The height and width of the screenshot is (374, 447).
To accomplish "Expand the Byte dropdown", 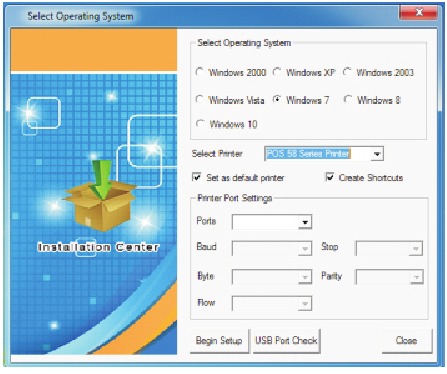I will (305, 277).
